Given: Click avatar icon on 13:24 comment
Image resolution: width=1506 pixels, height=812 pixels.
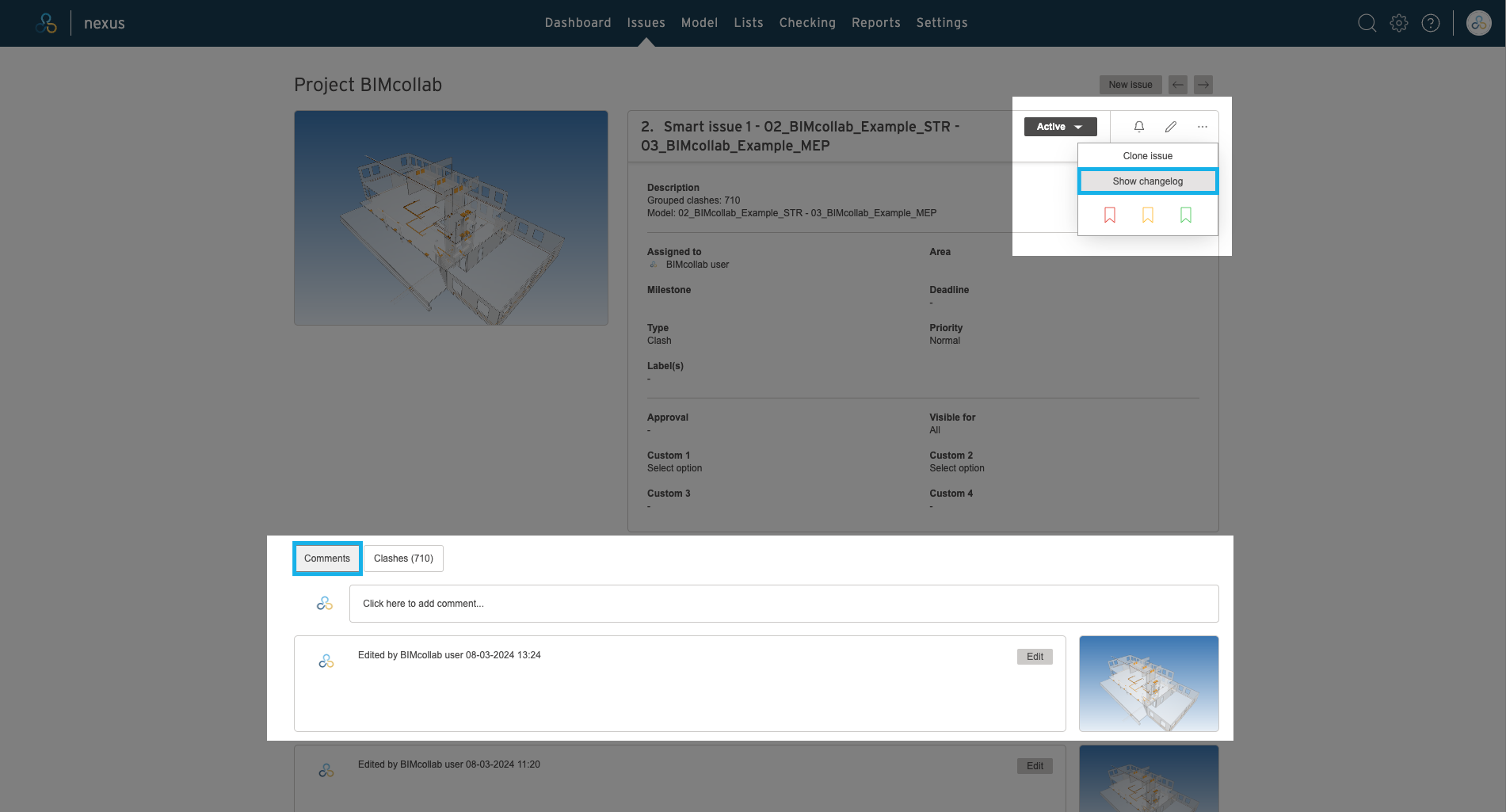Looking at the screenshot, I should pos(326,661).
